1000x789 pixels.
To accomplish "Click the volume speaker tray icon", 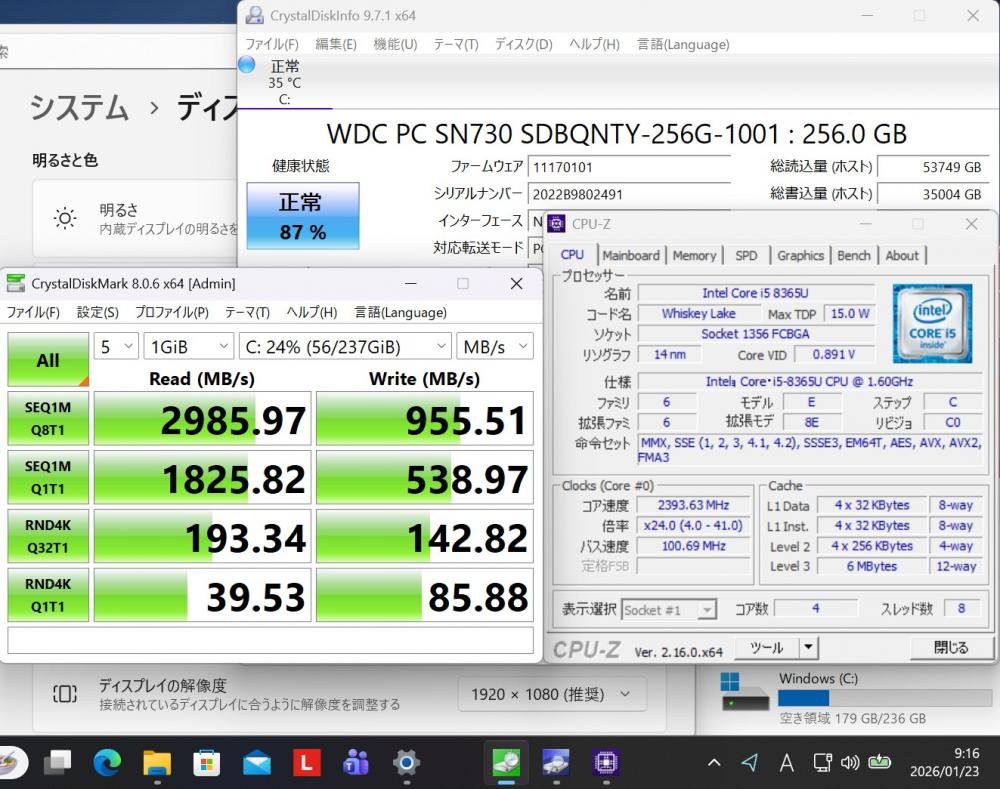I will tap(850, 763).
